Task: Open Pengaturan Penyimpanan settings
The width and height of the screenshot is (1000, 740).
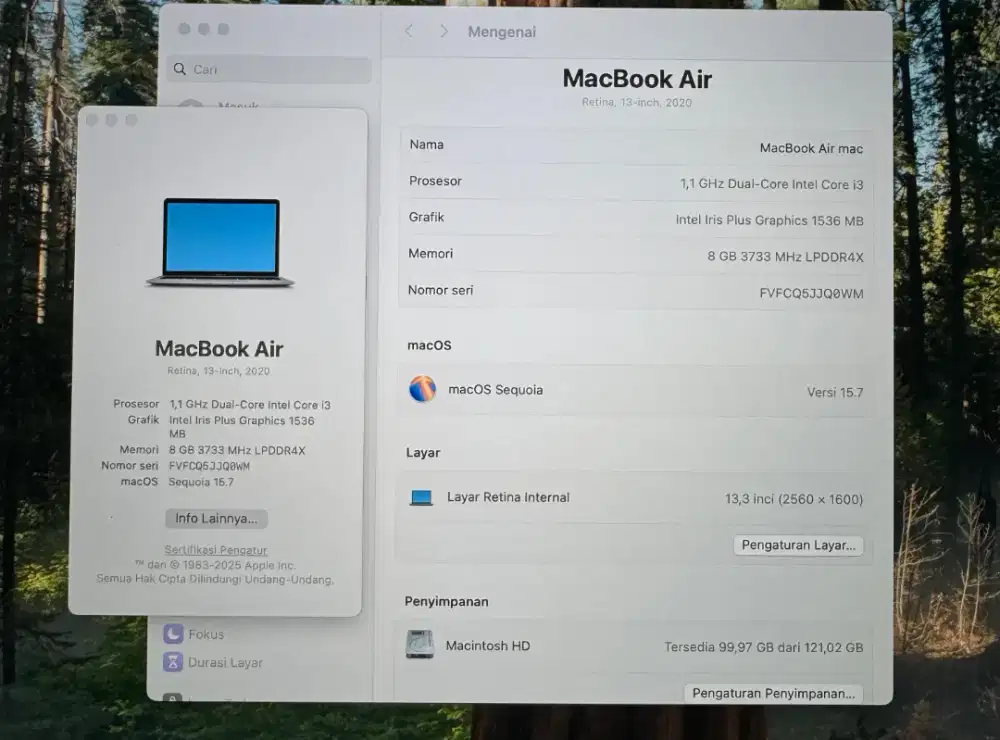Action: (774, 692)
